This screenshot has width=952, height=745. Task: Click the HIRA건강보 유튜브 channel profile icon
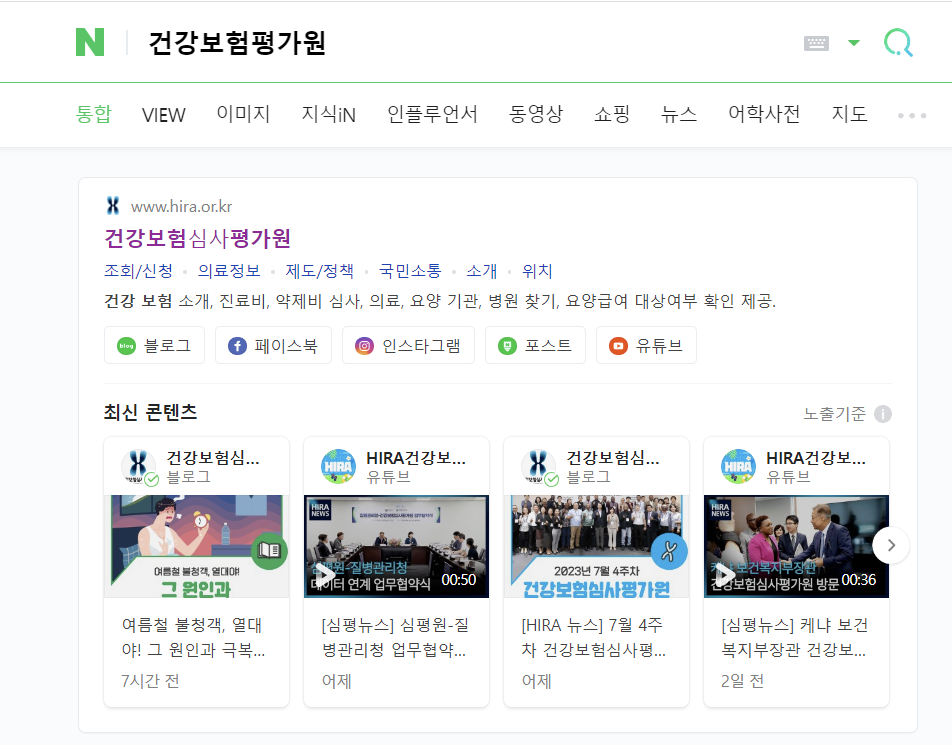(x=339, y=465)
